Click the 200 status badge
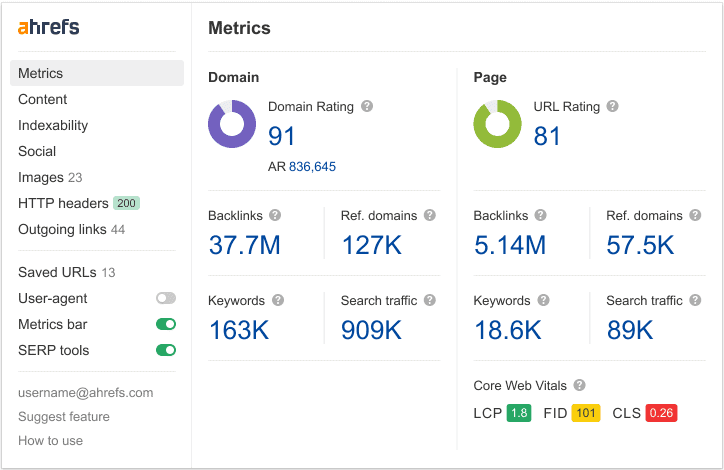The height and width of the screenshot is (470, 724). tap(127, 203)
